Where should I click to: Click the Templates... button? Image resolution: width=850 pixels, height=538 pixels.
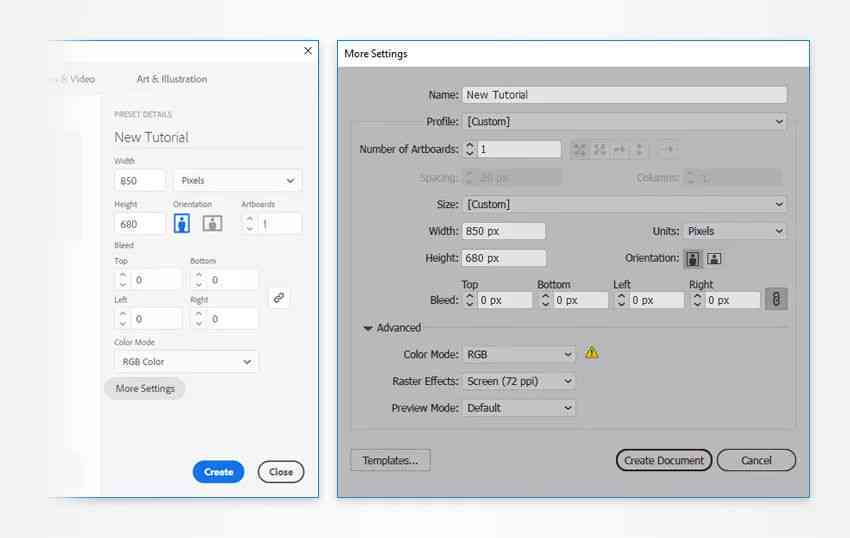[390, 460]
